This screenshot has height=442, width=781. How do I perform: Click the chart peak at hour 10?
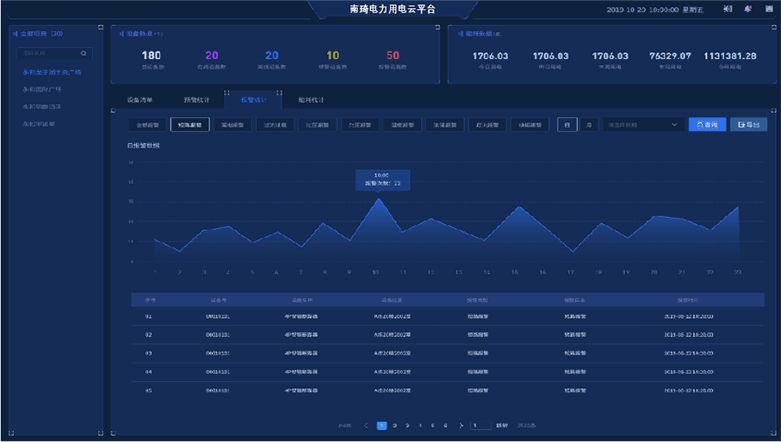(x=378, y=199)
